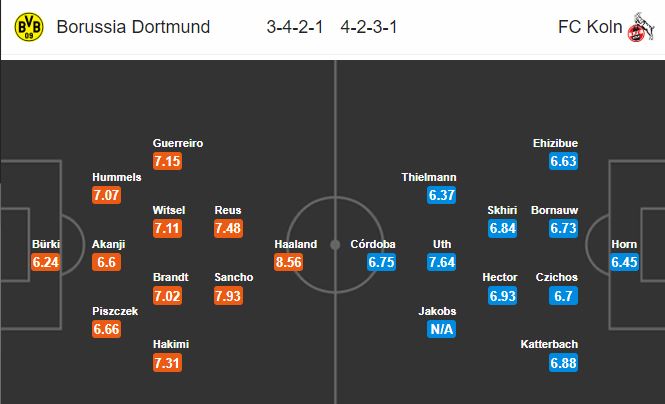Click Ehizibue's 6.63 rating badge
This screenshot has width=665, height=404.
(563, 161)
